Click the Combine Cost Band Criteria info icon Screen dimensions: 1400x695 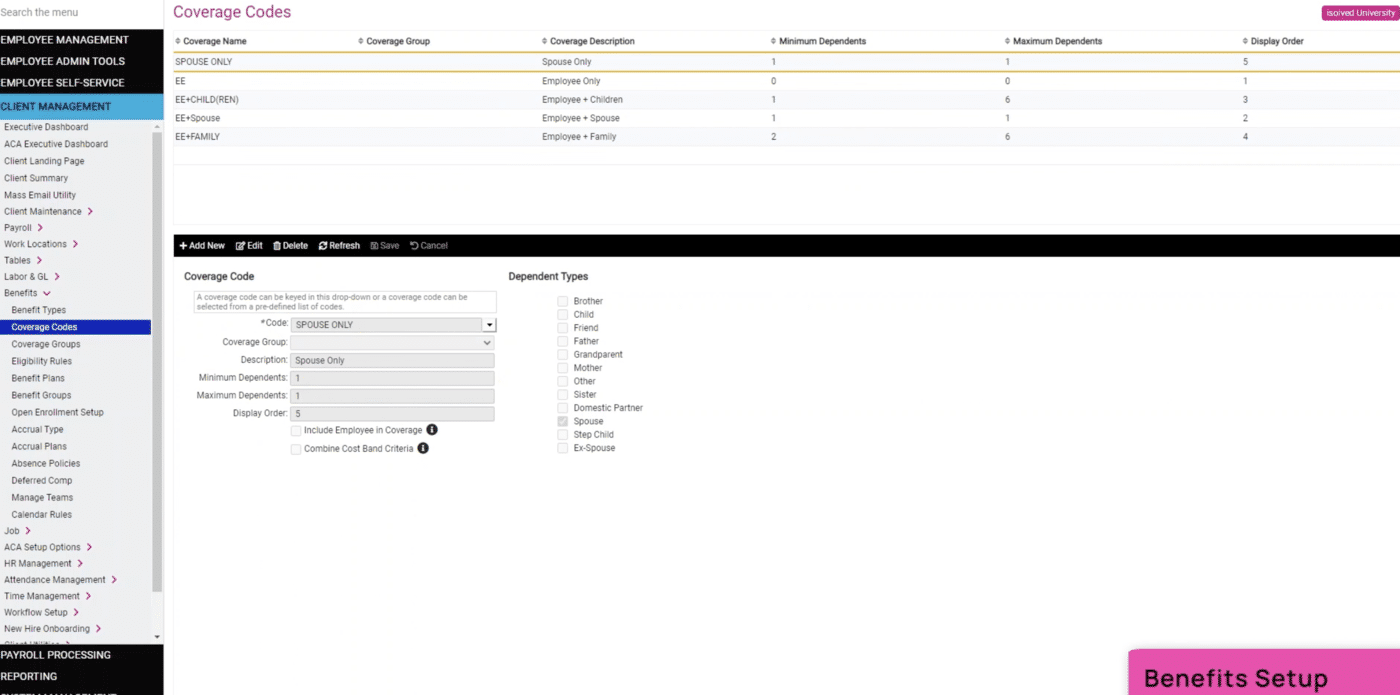pos(422,448)
